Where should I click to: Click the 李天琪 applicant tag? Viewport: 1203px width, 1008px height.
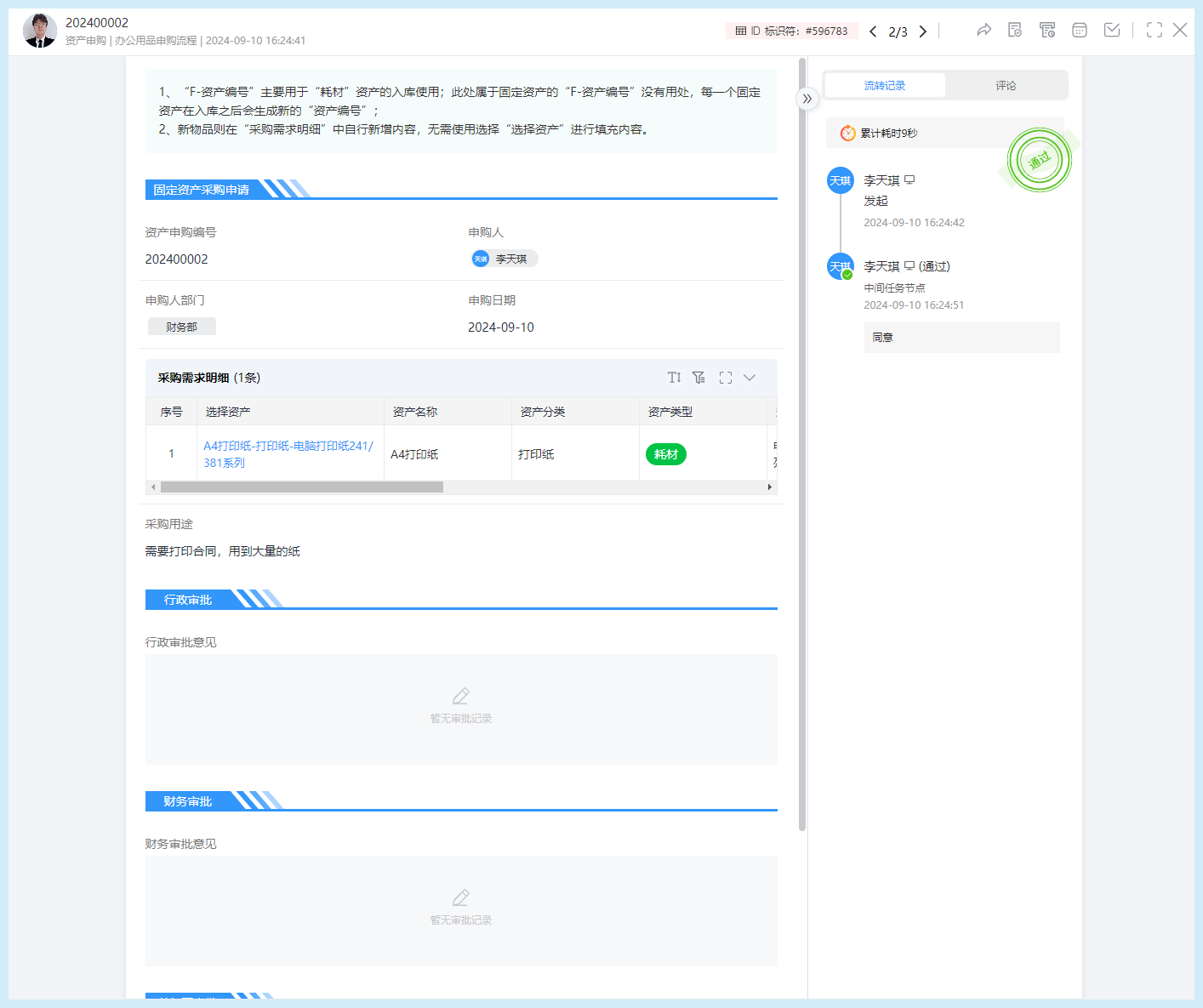(x=505, y=259)
